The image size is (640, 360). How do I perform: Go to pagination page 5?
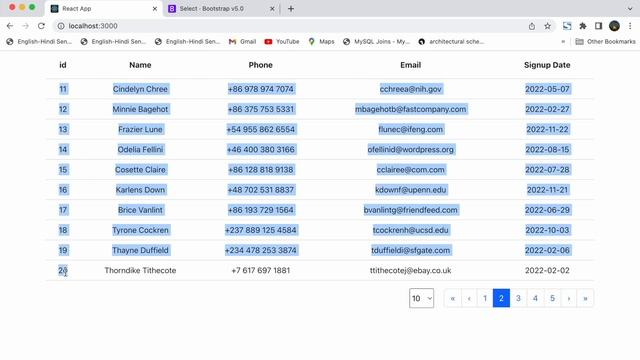552,298
